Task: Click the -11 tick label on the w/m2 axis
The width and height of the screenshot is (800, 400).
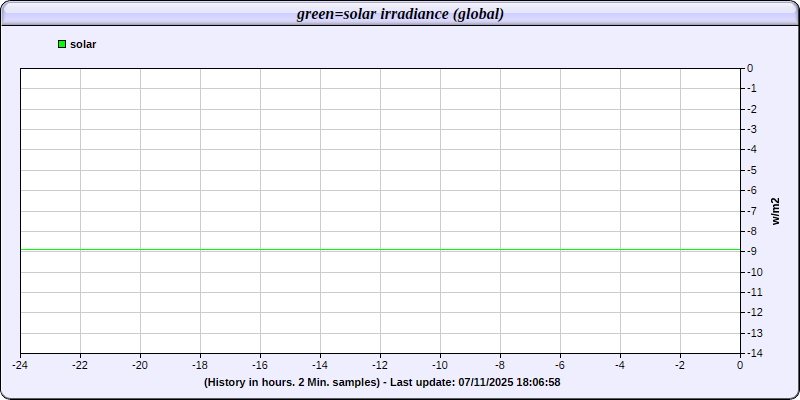Action: point(754,292)
